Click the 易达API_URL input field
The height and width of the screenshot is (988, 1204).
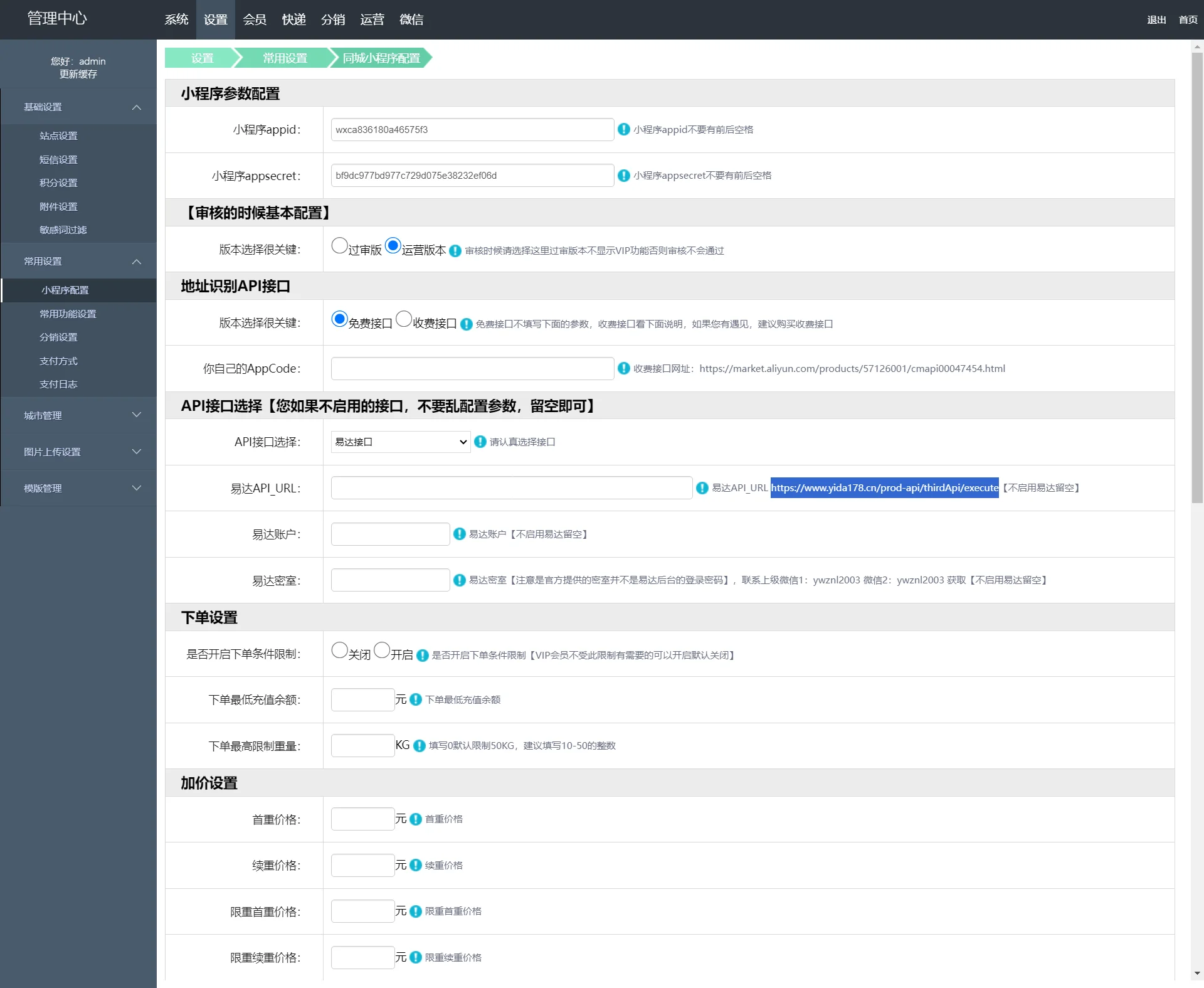click(511, 488)
